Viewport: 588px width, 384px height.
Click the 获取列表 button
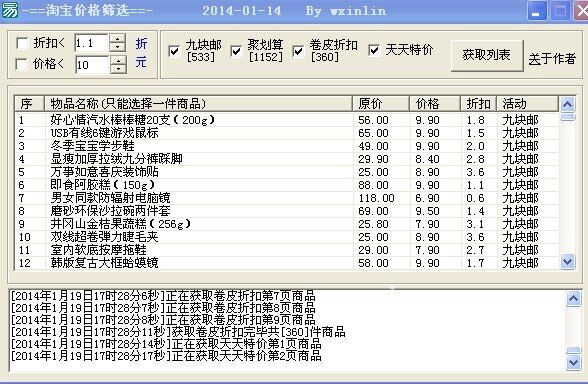[487, 56]
